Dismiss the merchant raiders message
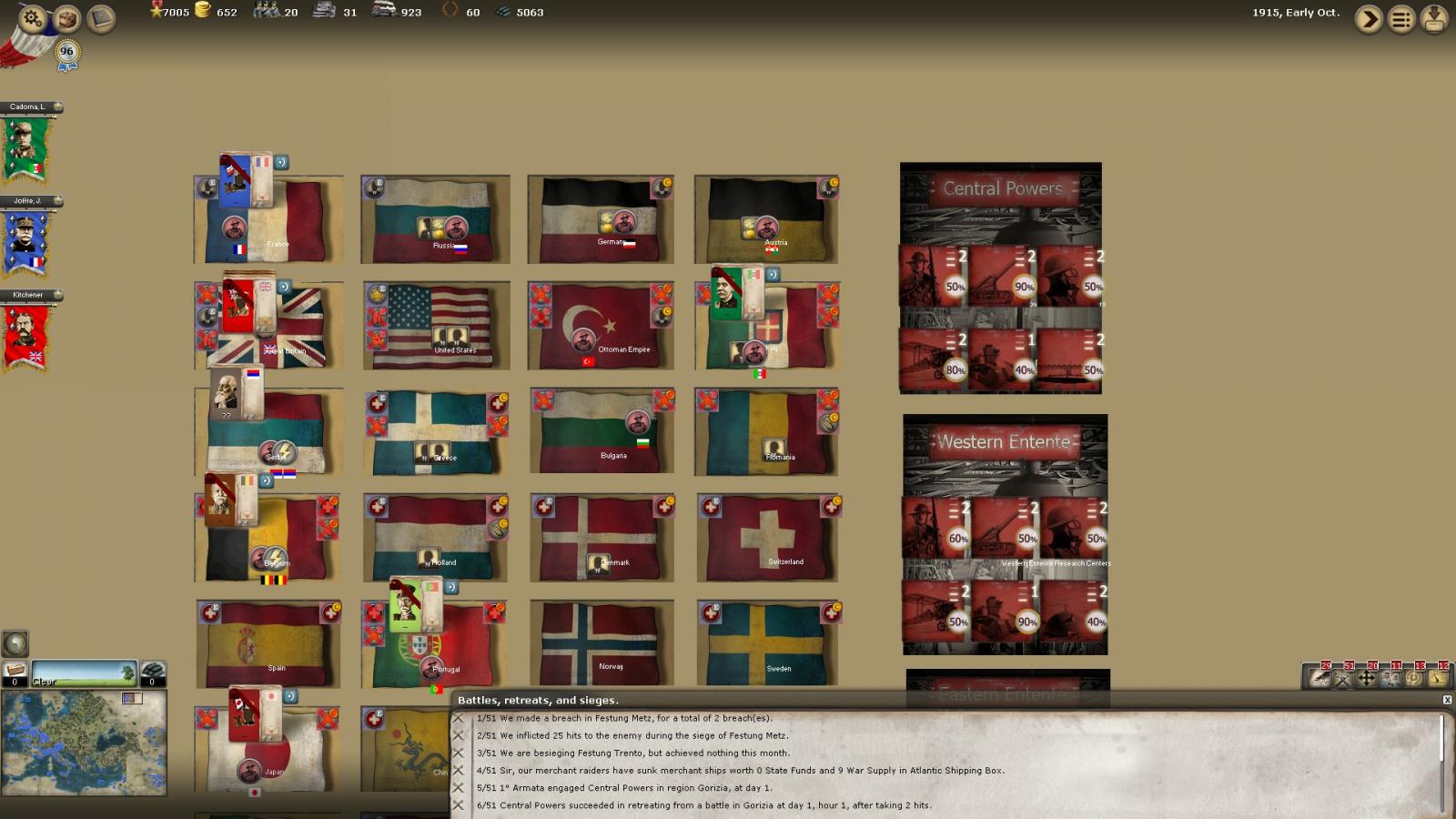 (x=459, y=770)
